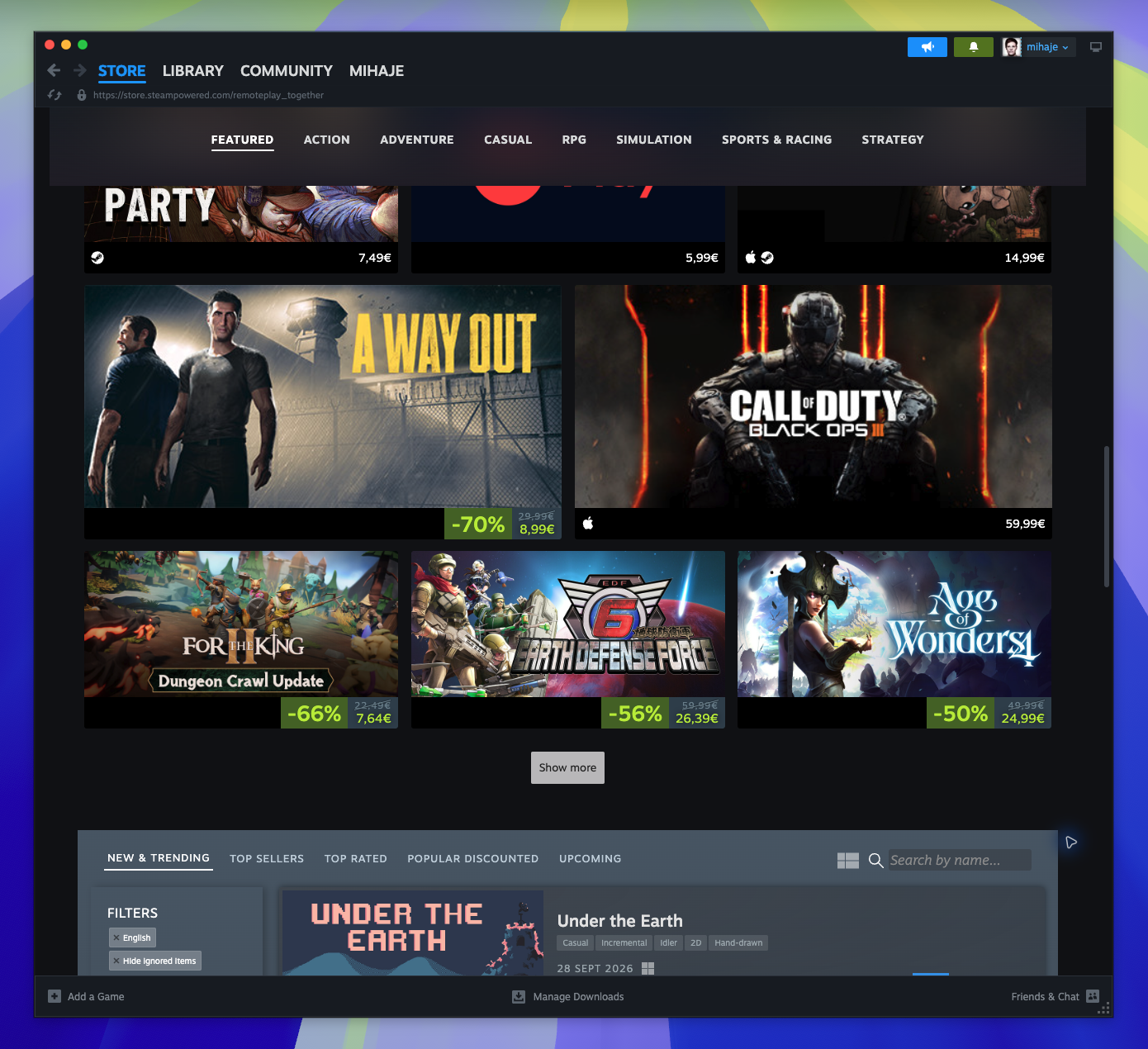Reload the store page
The width and height of the screenshot is (1148, 1049).
[55, 95]
